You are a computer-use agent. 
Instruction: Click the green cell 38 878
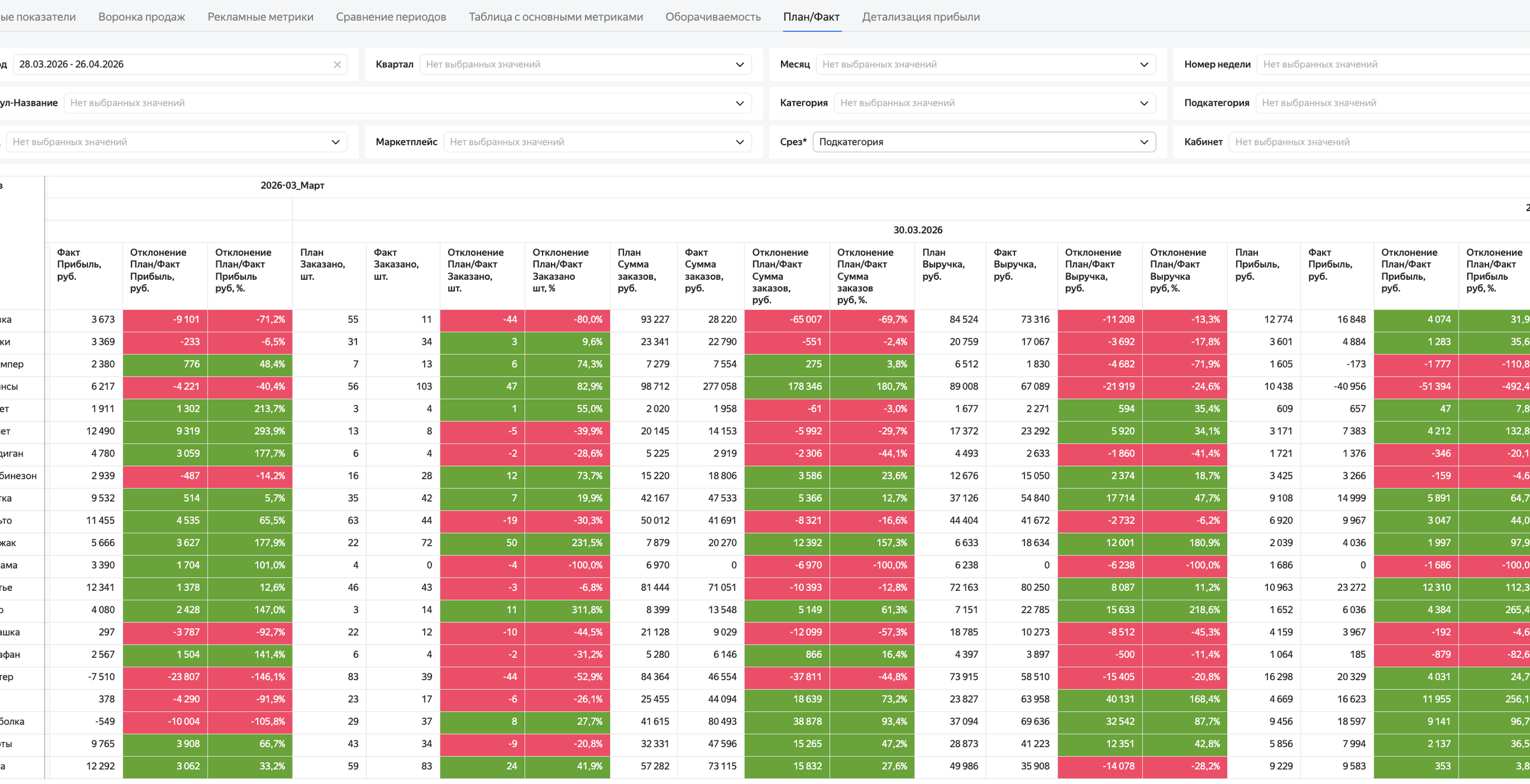point(787,722)
